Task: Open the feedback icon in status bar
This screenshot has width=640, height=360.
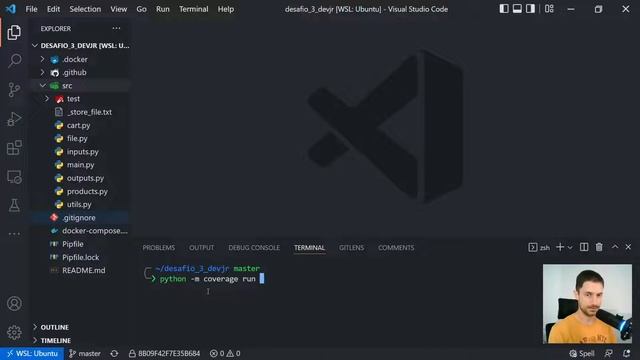Action: pyautogui.click(x=609, y=353)
